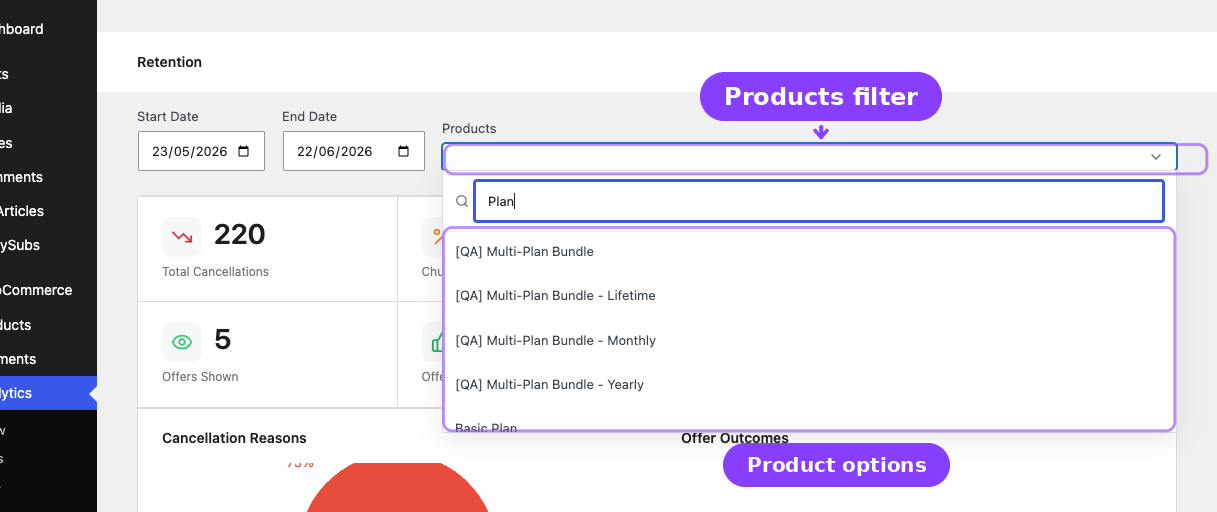Open the Start Date calendar picker icon

point(244,152)
